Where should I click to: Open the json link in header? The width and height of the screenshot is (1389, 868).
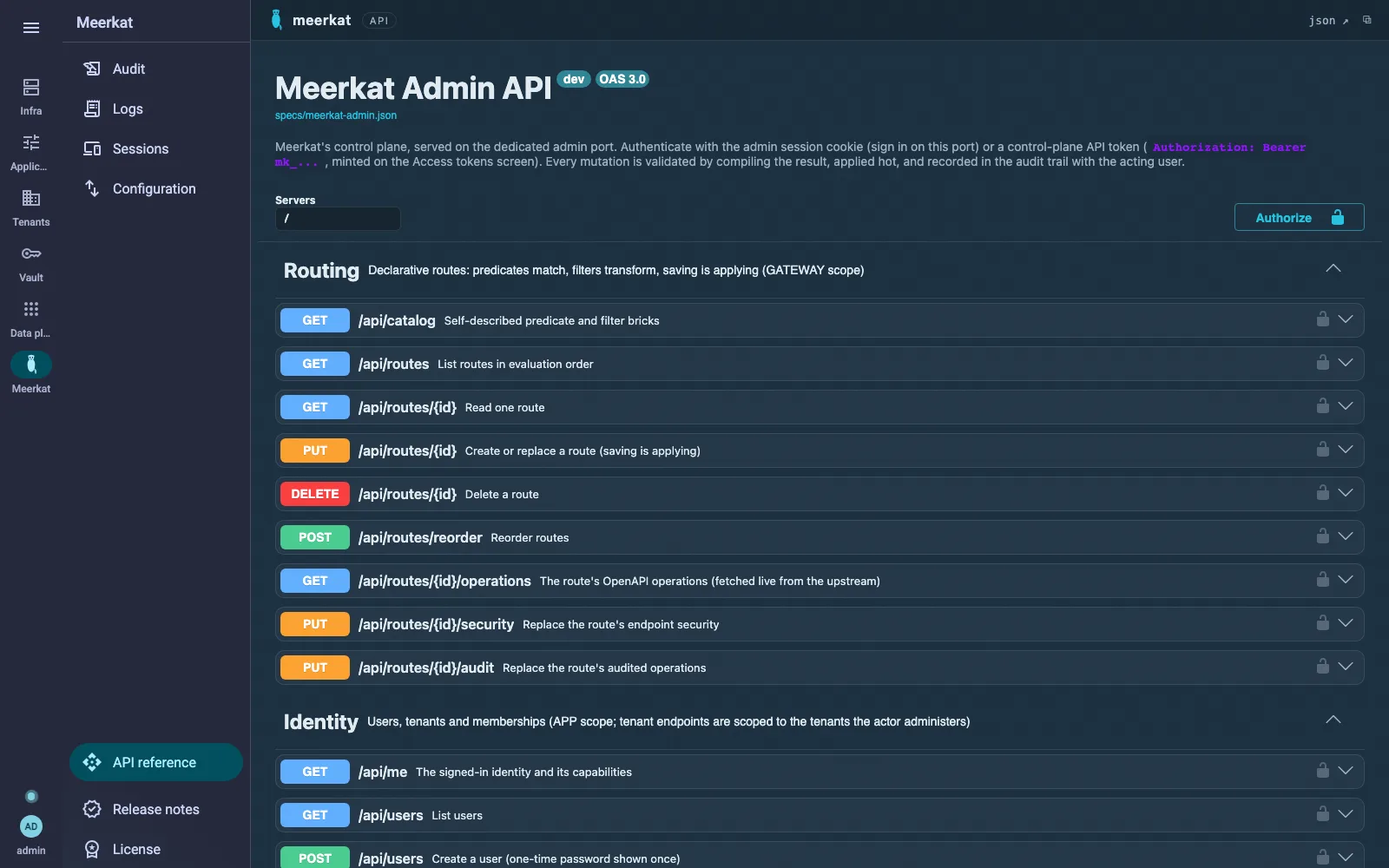pyautogui.click(x=1328, y=21)
